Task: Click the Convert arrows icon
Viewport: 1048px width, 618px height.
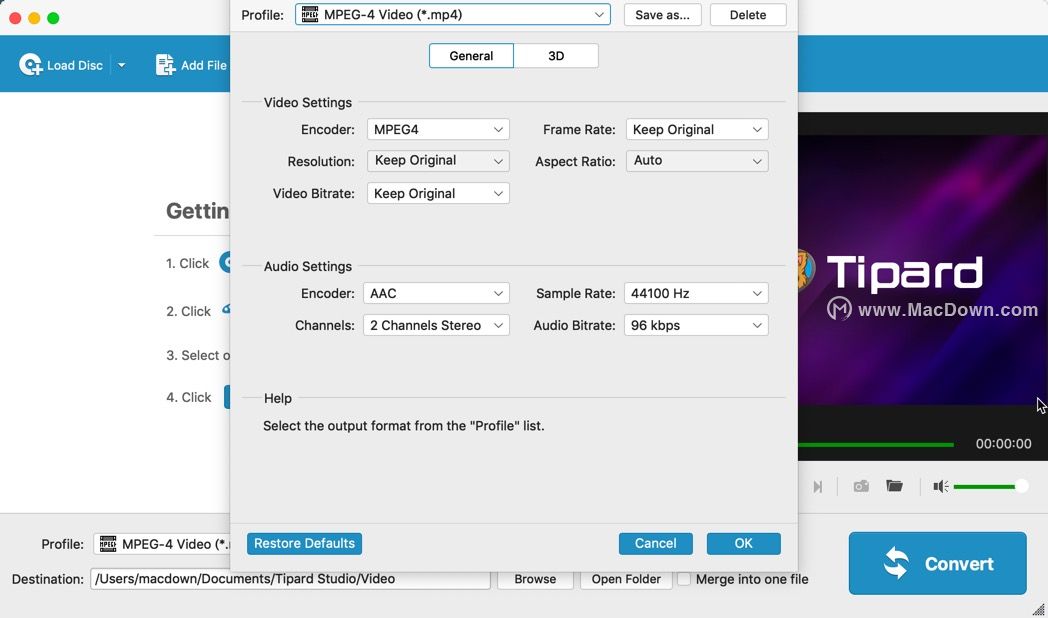Action: (899, 563)
